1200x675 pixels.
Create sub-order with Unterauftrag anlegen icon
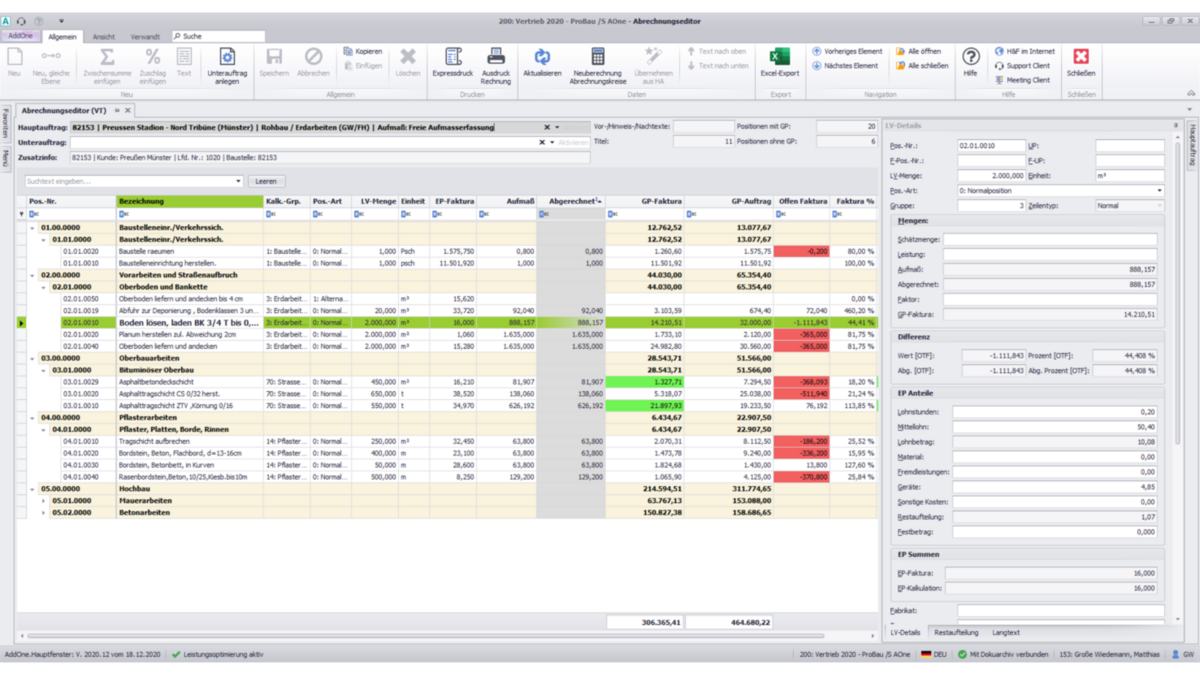coord(227,58)
